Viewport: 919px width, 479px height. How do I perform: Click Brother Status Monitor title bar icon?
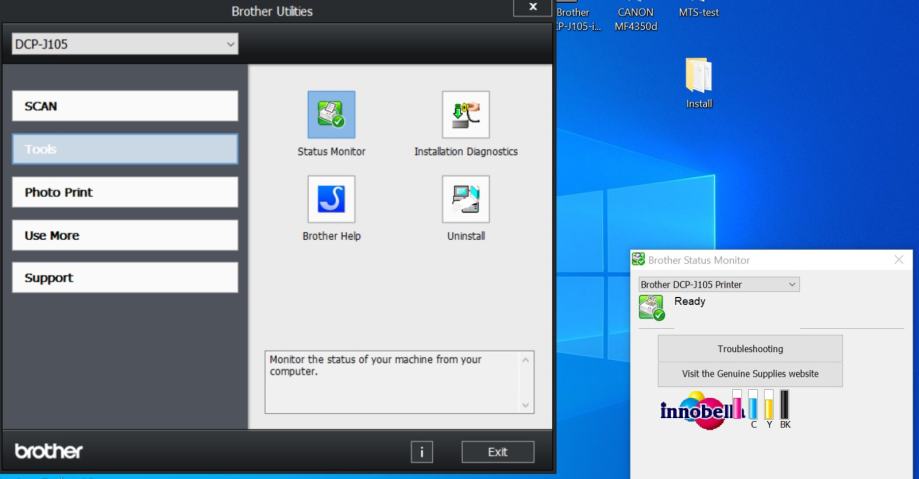pos(639,260)
